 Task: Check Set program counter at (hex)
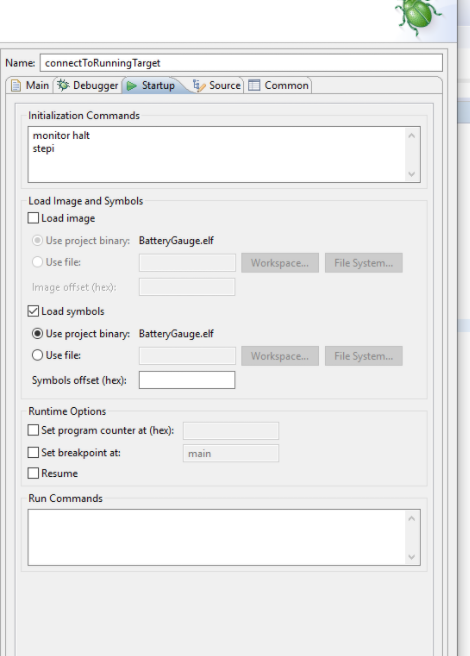[x=33, y=430]
